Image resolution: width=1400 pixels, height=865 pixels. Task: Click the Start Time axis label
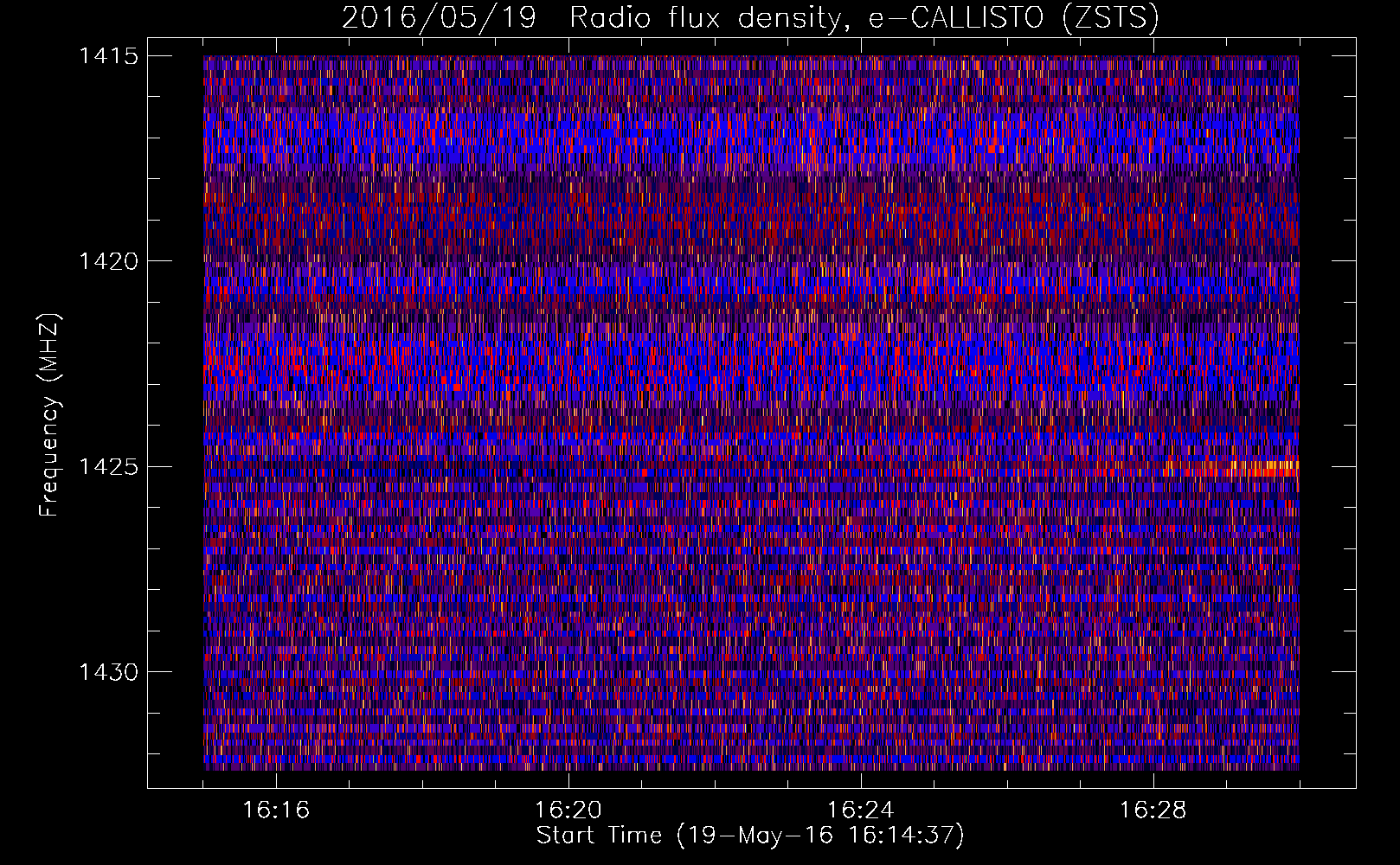(750, 836)
